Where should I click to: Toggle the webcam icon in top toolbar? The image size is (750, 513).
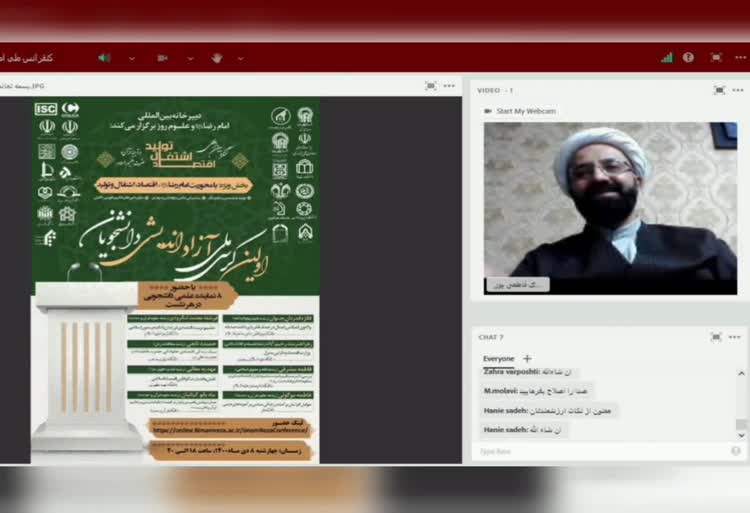click(x=162, y=58)
